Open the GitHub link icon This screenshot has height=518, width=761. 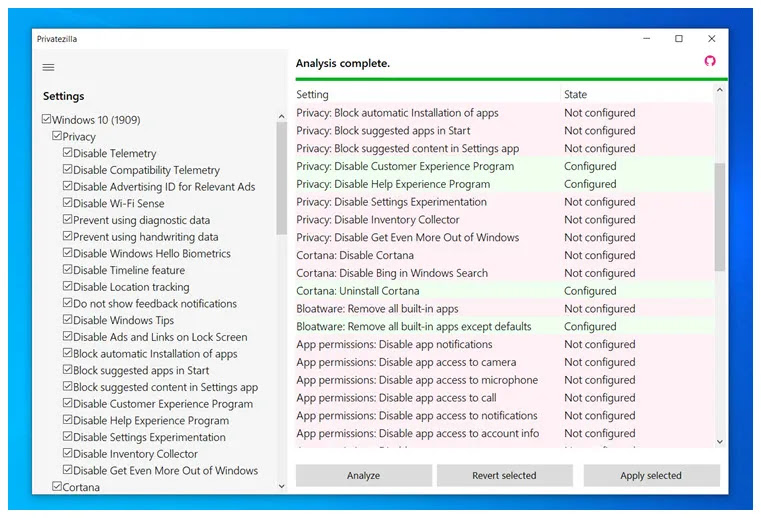pyautogui.click(x=710, y=61)
